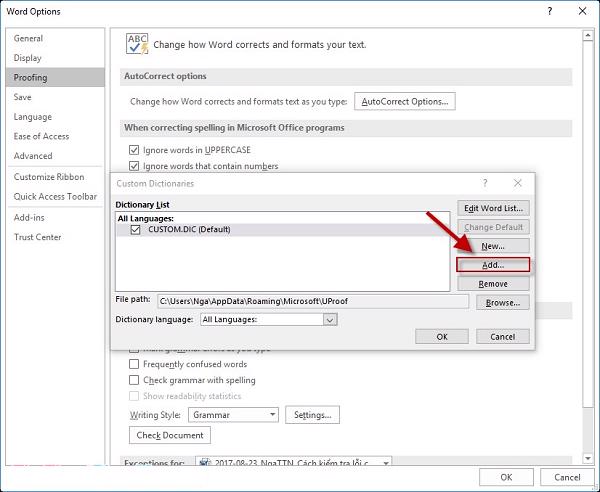Check the Check grammar with spelling box
The width and height of the screenshot is (600, 492).
pyautogui.click(x=135, y=380)
